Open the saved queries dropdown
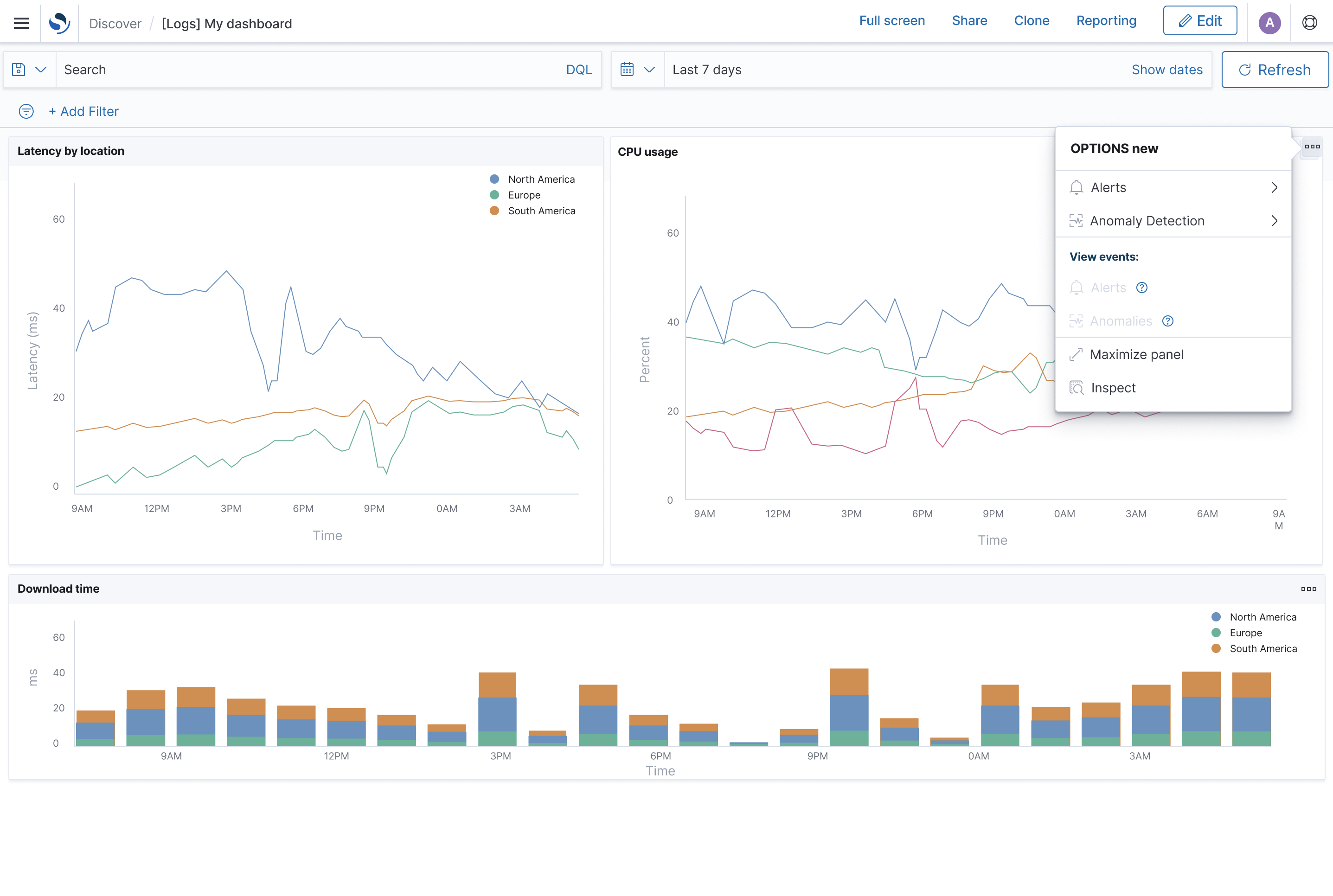The height and width of the screenshot is (896, 1333). pos(29,70)
